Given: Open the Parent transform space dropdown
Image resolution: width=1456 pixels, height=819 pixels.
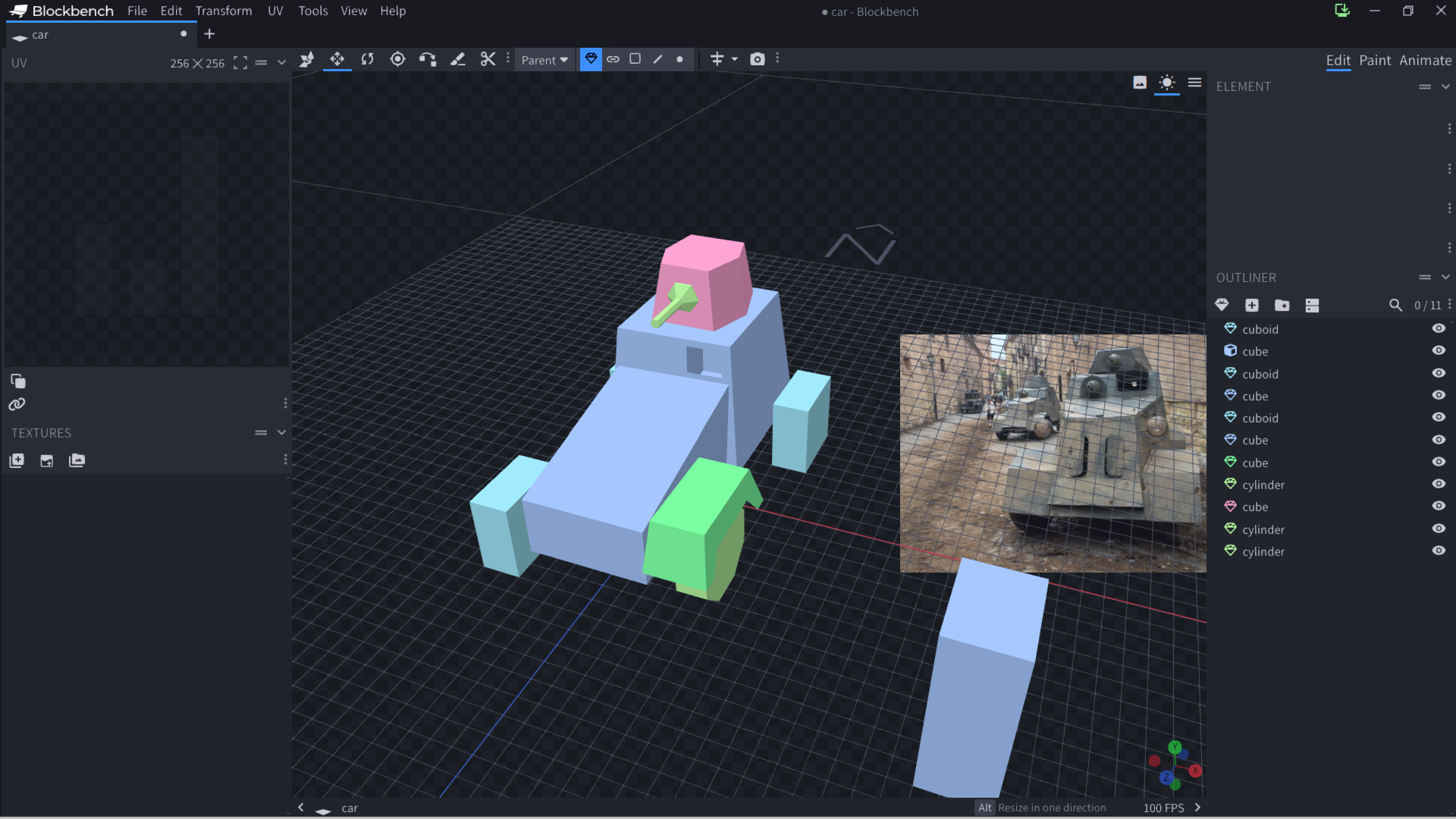Looking at the screenshot, I should 544,60.
